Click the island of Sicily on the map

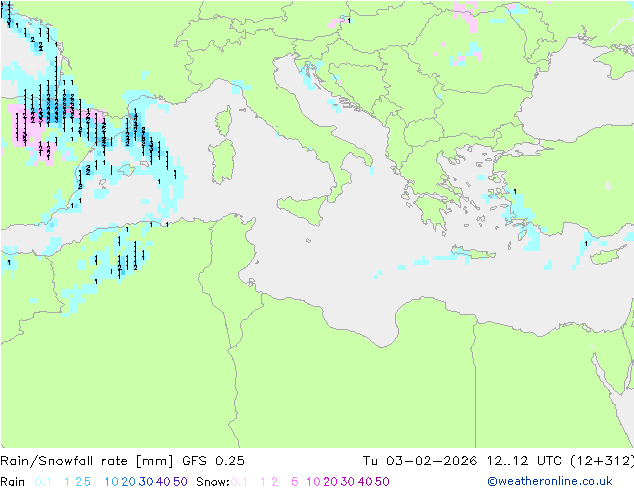click(x=306, y=209)
